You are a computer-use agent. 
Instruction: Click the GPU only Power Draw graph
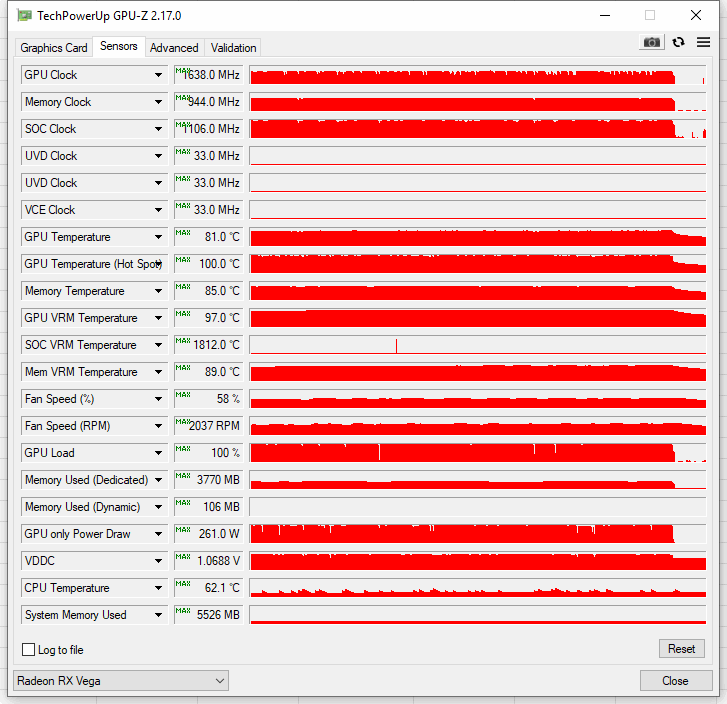click(478, 534)
